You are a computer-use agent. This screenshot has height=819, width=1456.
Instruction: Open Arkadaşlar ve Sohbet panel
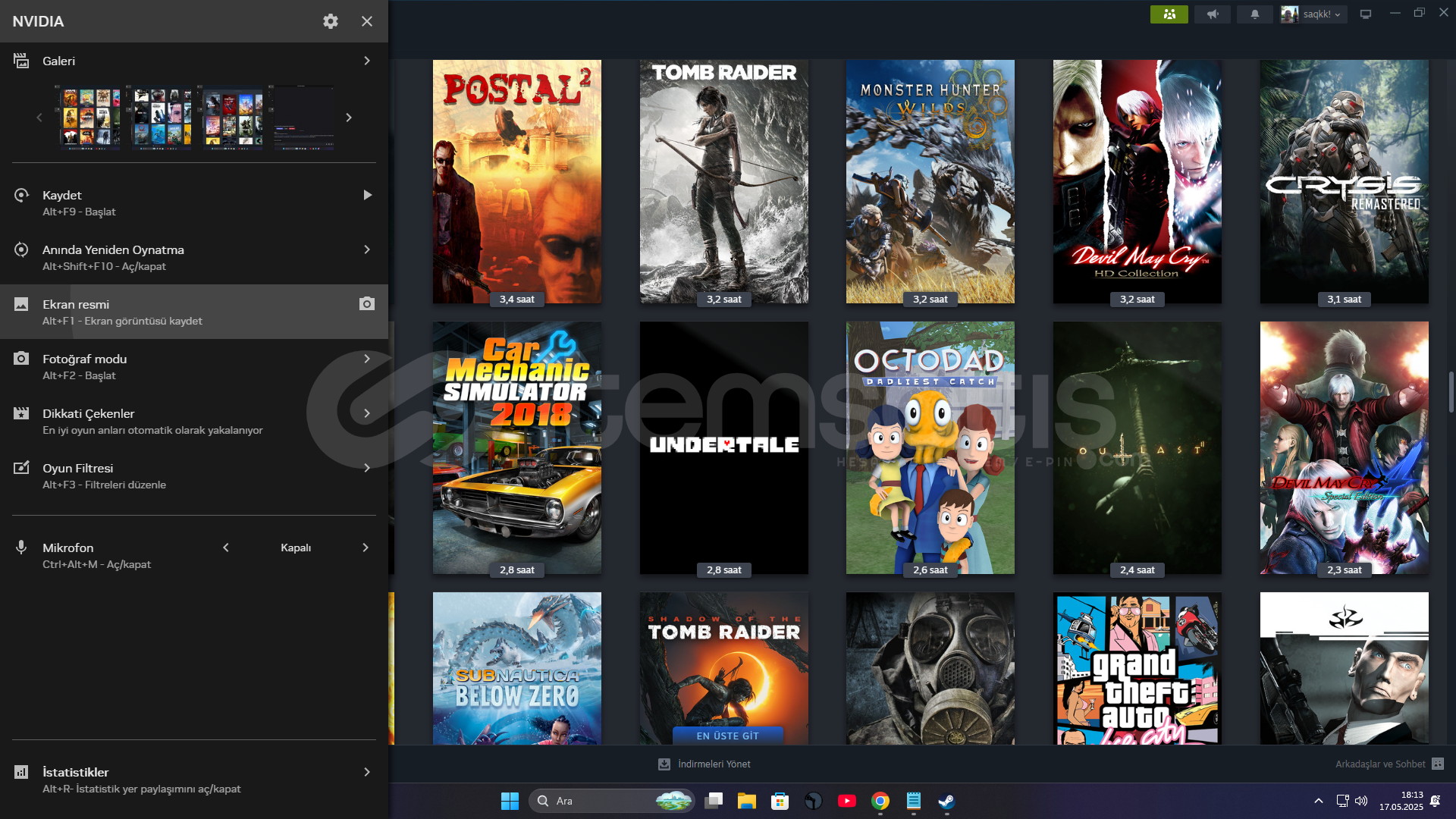[1389, 764]
